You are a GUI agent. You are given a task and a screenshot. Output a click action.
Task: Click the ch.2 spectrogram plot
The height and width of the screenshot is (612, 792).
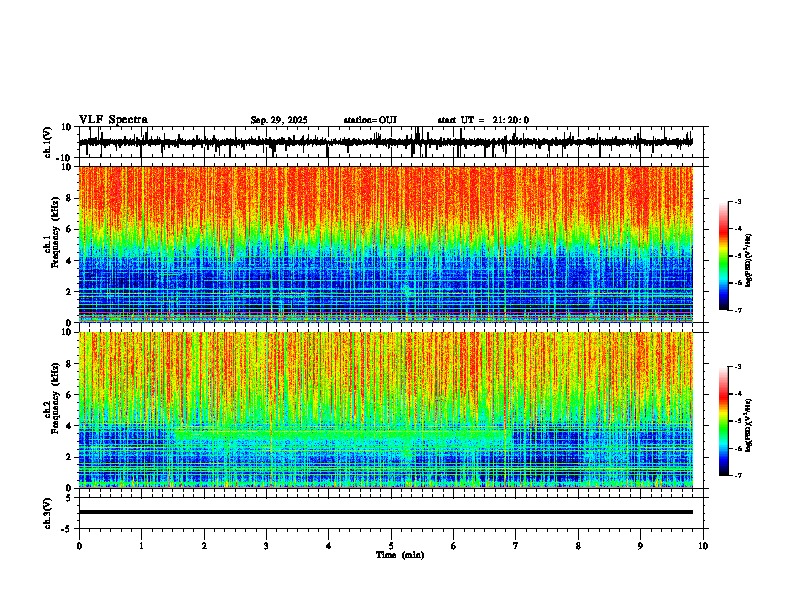click(386, 410)
